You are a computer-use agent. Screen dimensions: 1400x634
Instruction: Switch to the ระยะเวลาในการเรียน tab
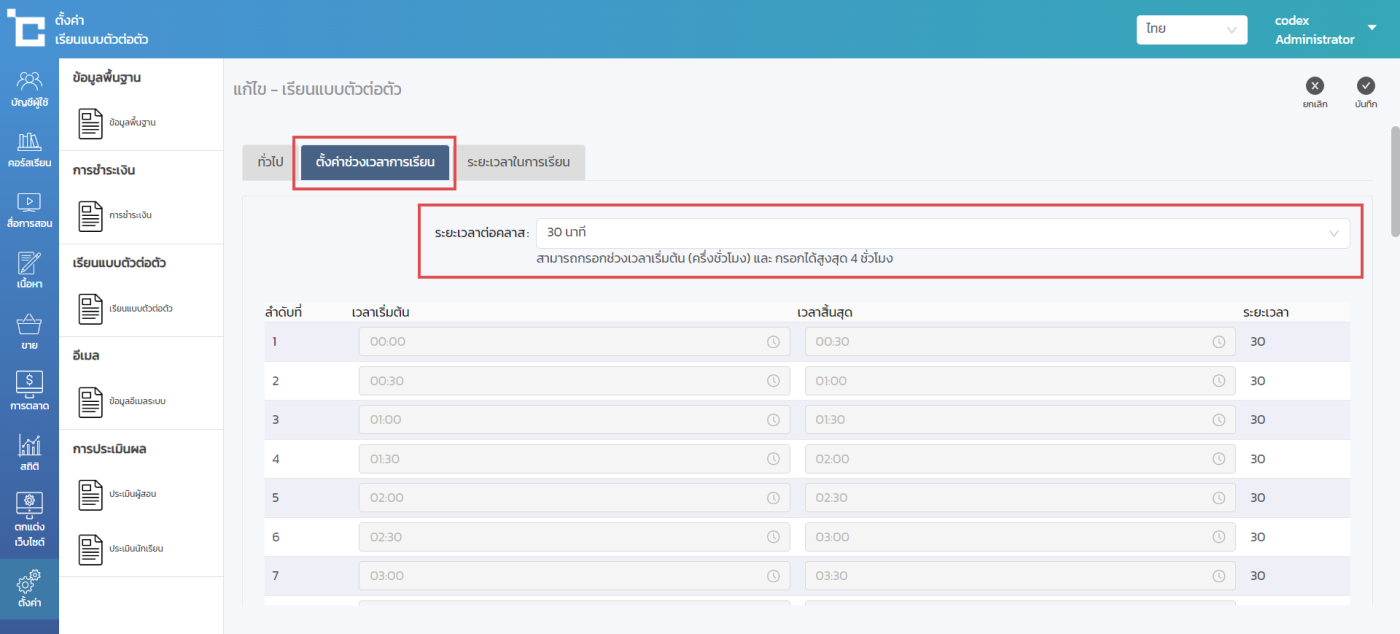(x=518, y=162)
